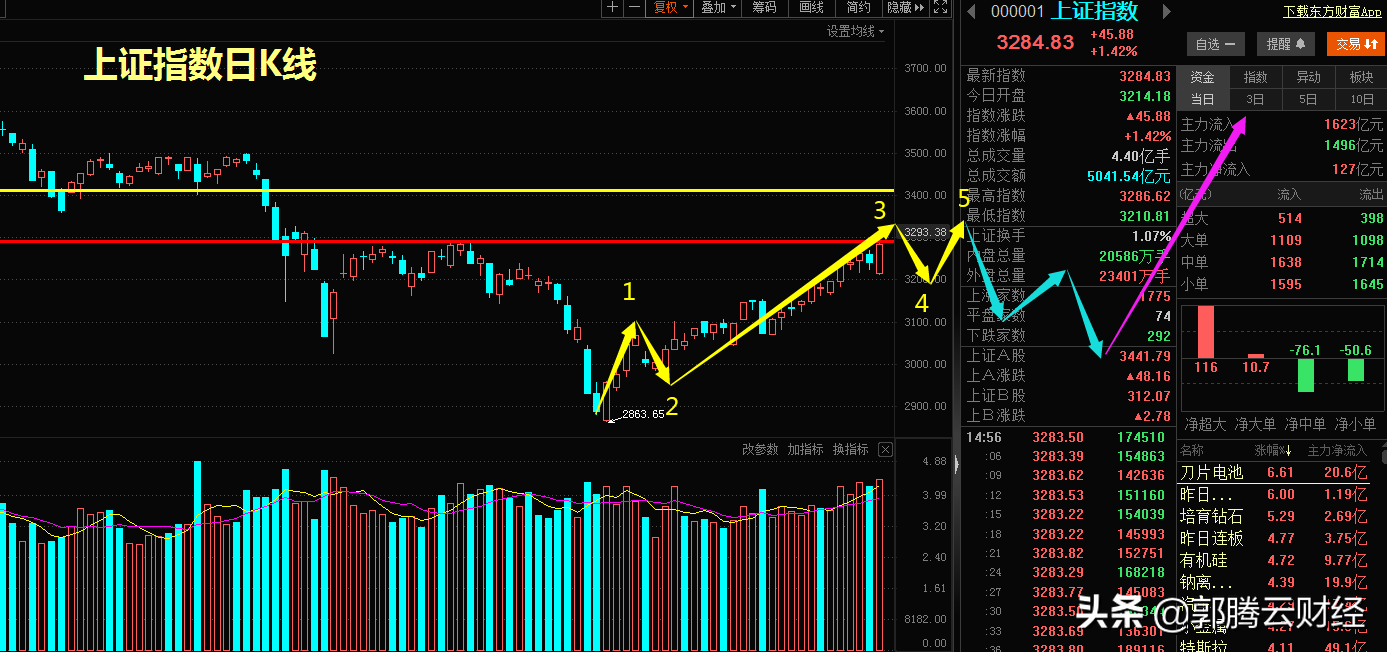Select the 5日 period tab
The height and width of the screenshot is (652, 1387).
pos(1308,99)
